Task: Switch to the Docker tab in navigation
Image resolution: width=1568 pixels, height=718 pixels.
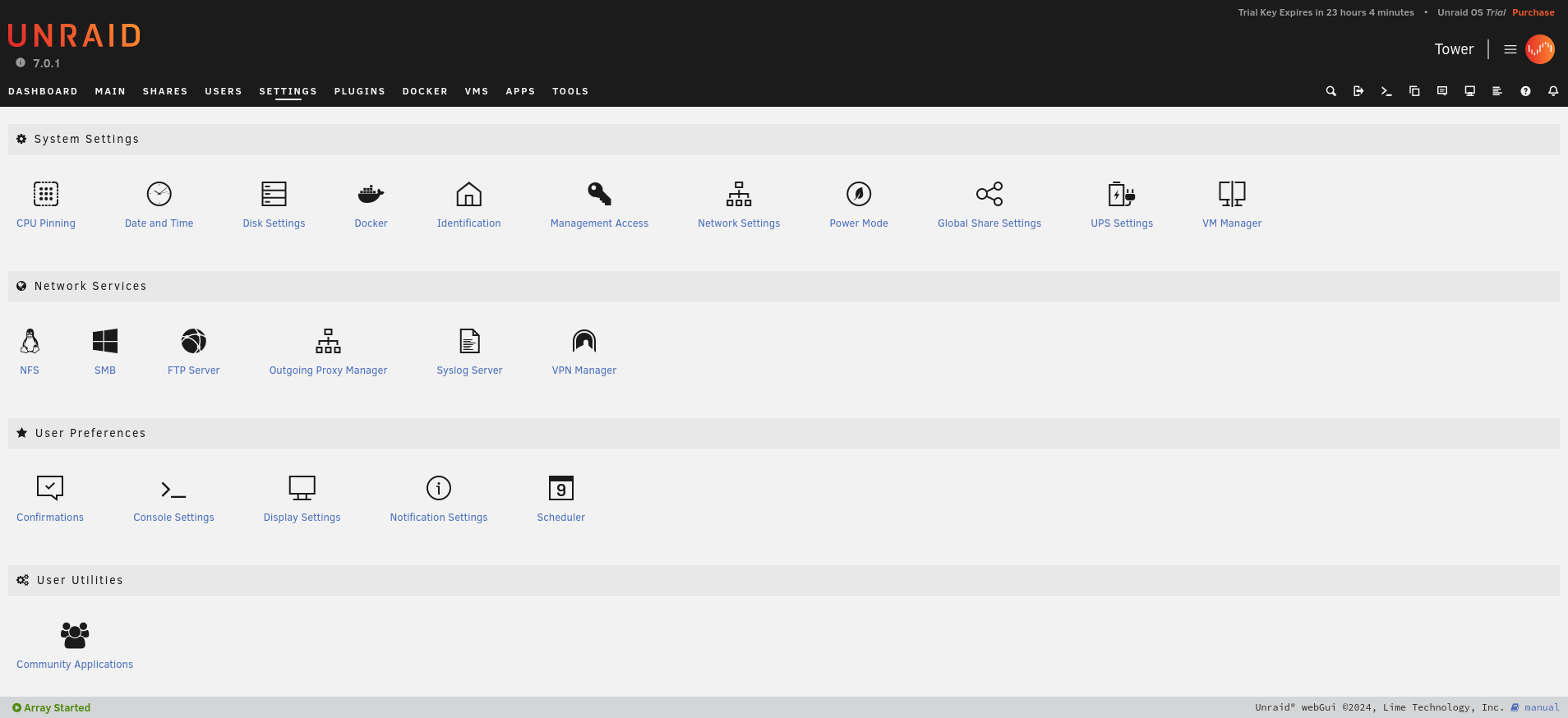Action: 425,91
